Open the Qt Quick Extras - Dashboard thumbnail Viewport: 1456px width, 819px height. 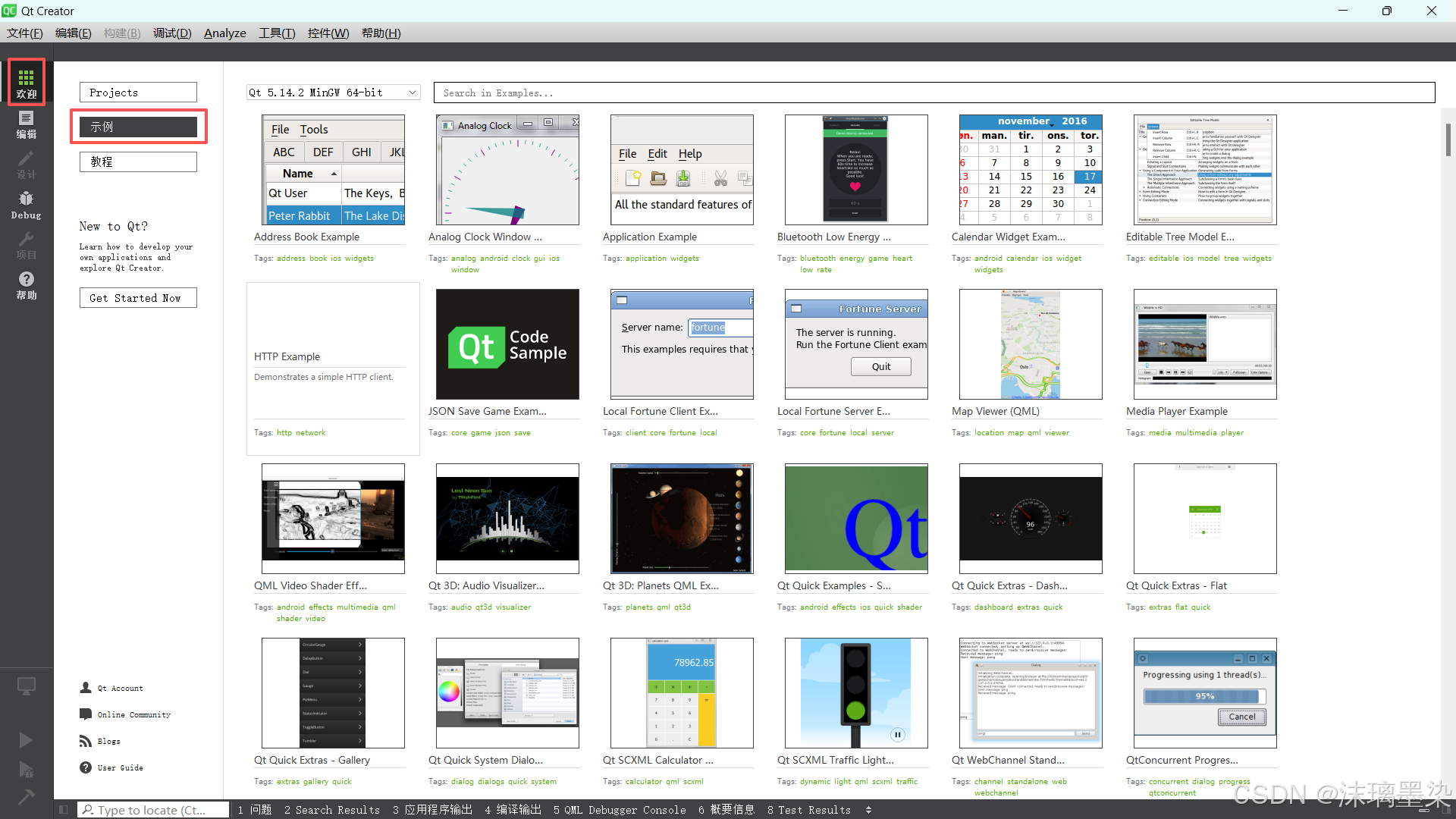pyautogui.click(x=1031, y=519)
